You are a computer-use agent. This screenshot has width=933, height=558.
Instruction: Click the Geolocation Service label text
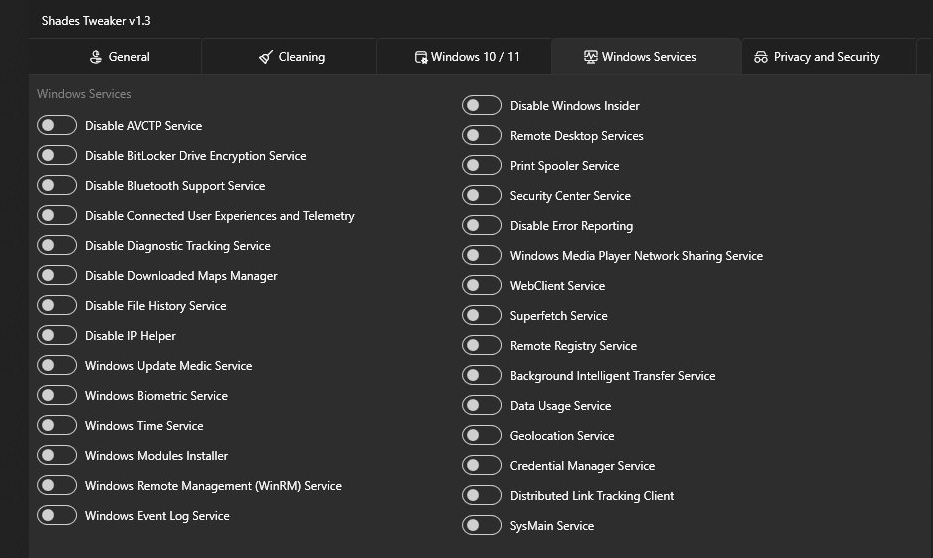click(562, 435)
